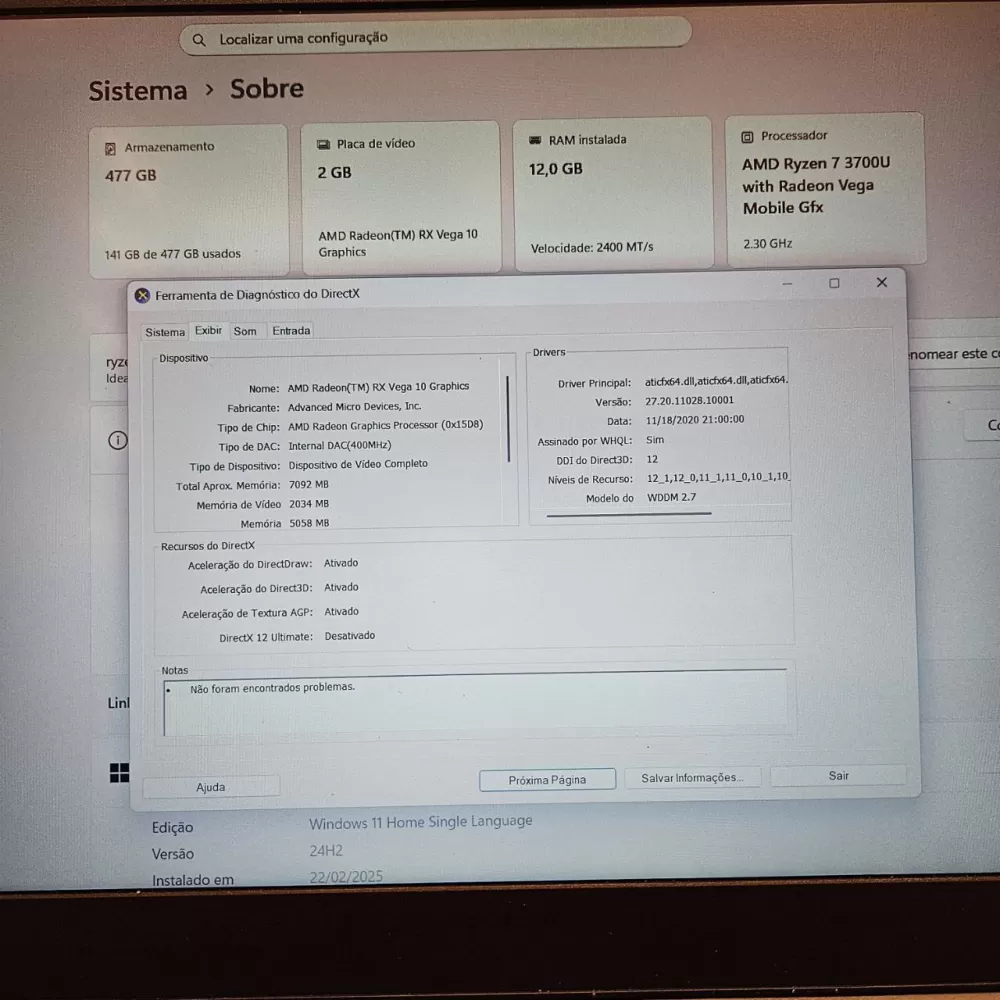The width and height of the screenshot is (1000, 1000).
Task: Select driver file 'aticfx64.dll' value
Action: point(716,380)
